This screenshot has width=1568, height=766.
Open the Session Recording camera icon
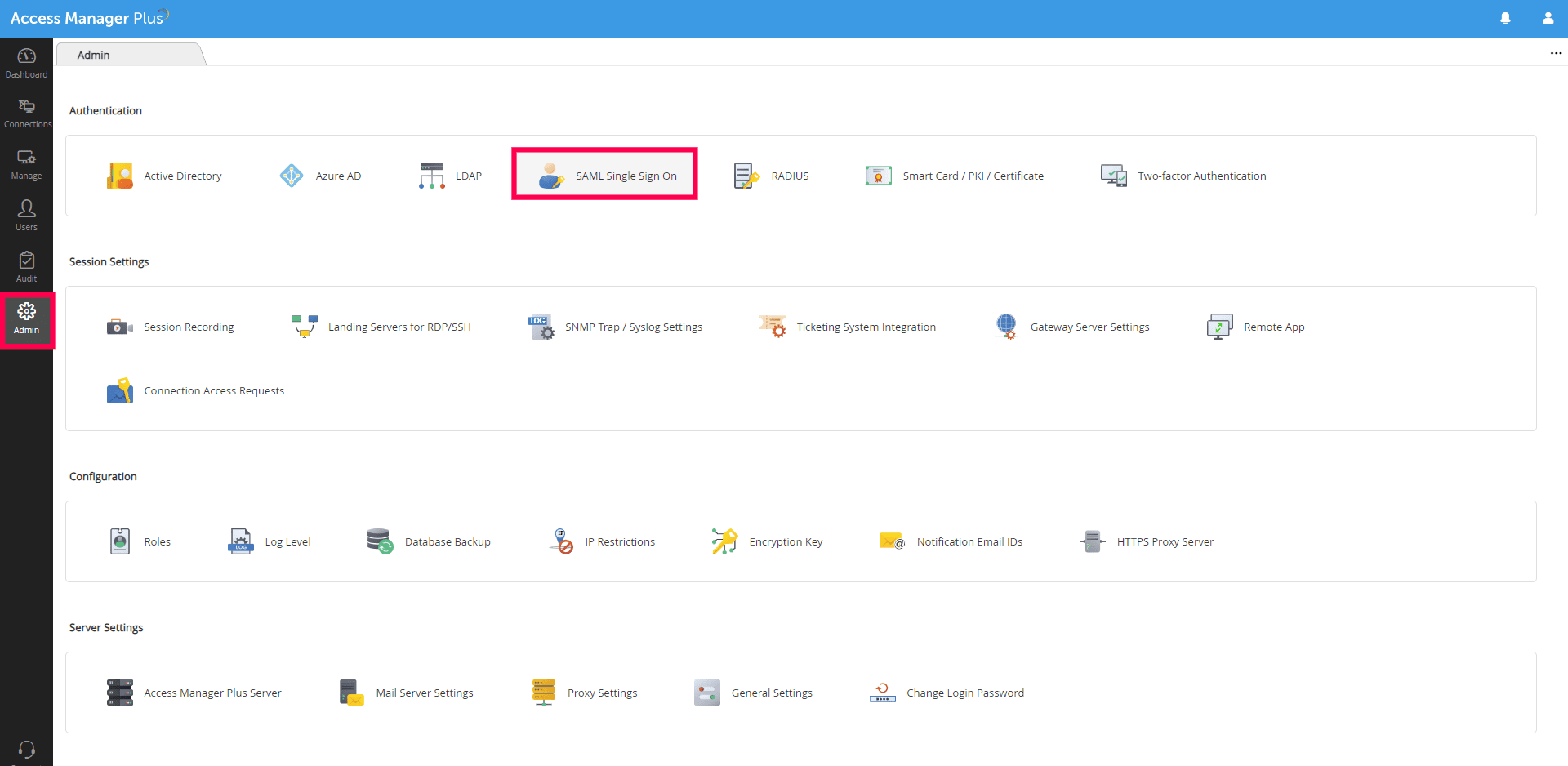coord(119,327)
